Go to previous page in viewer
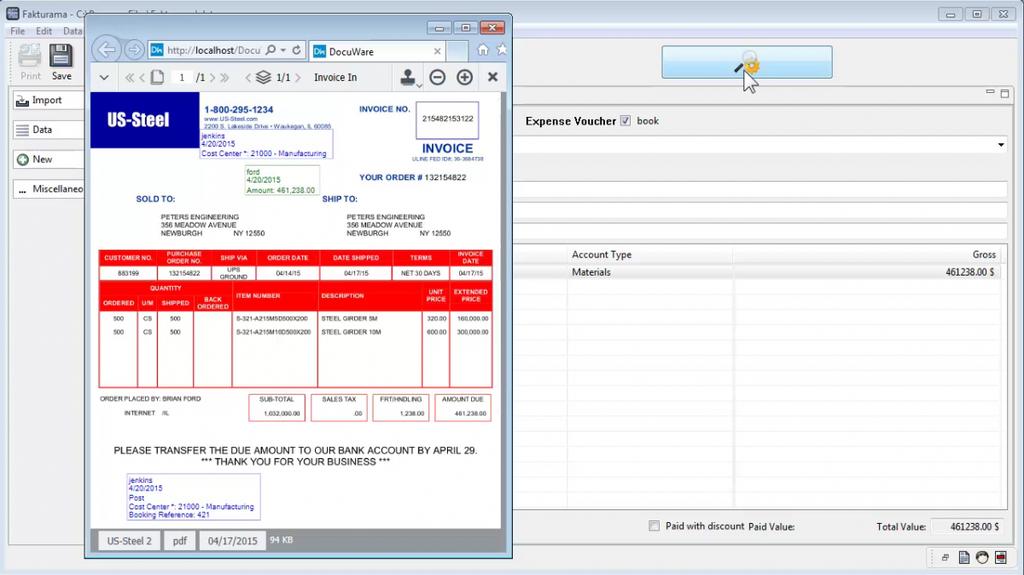Viewport: 1024px width, 575px height. [x=142, y=78]
